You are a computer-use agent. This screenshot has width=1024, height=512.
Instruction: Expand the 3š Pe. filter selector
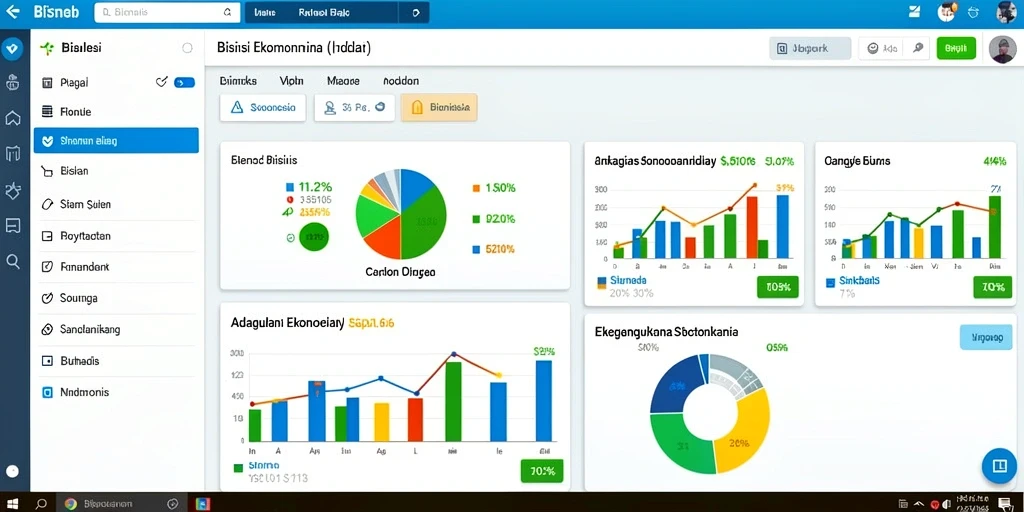[354, 108]
